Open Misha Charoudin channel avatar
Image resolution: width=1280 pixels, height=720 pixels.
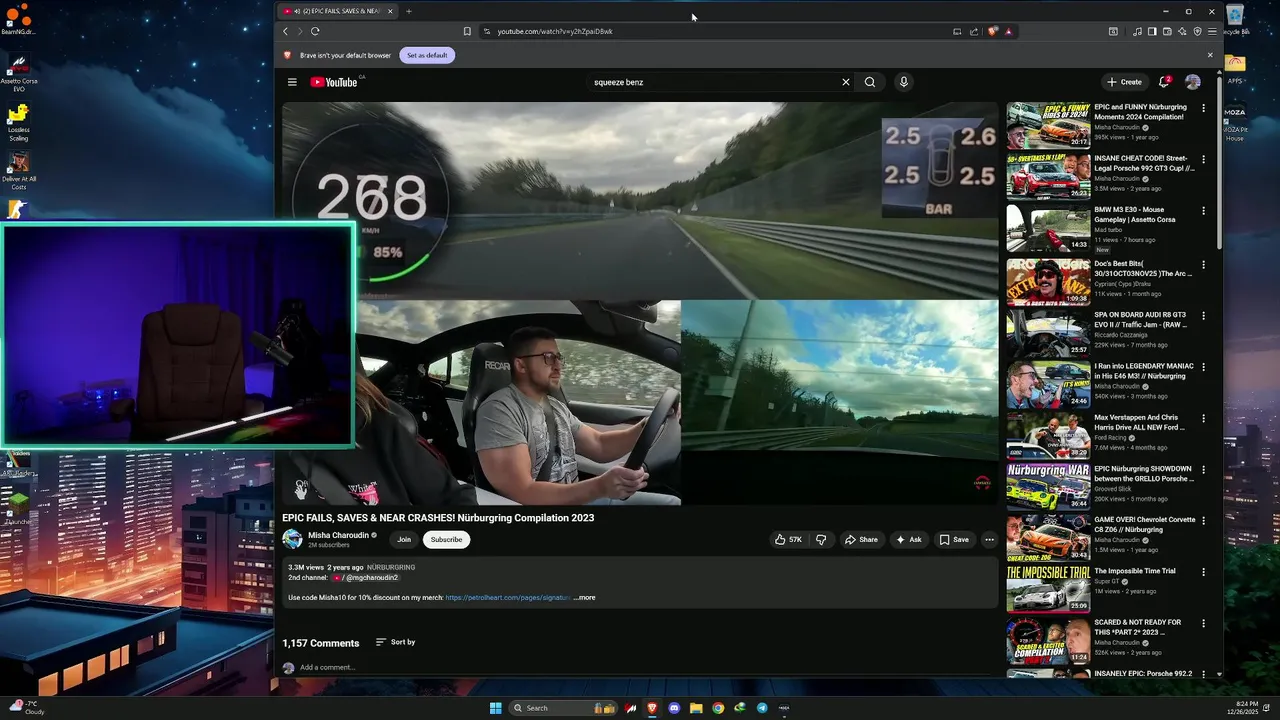tap(292, 539)
